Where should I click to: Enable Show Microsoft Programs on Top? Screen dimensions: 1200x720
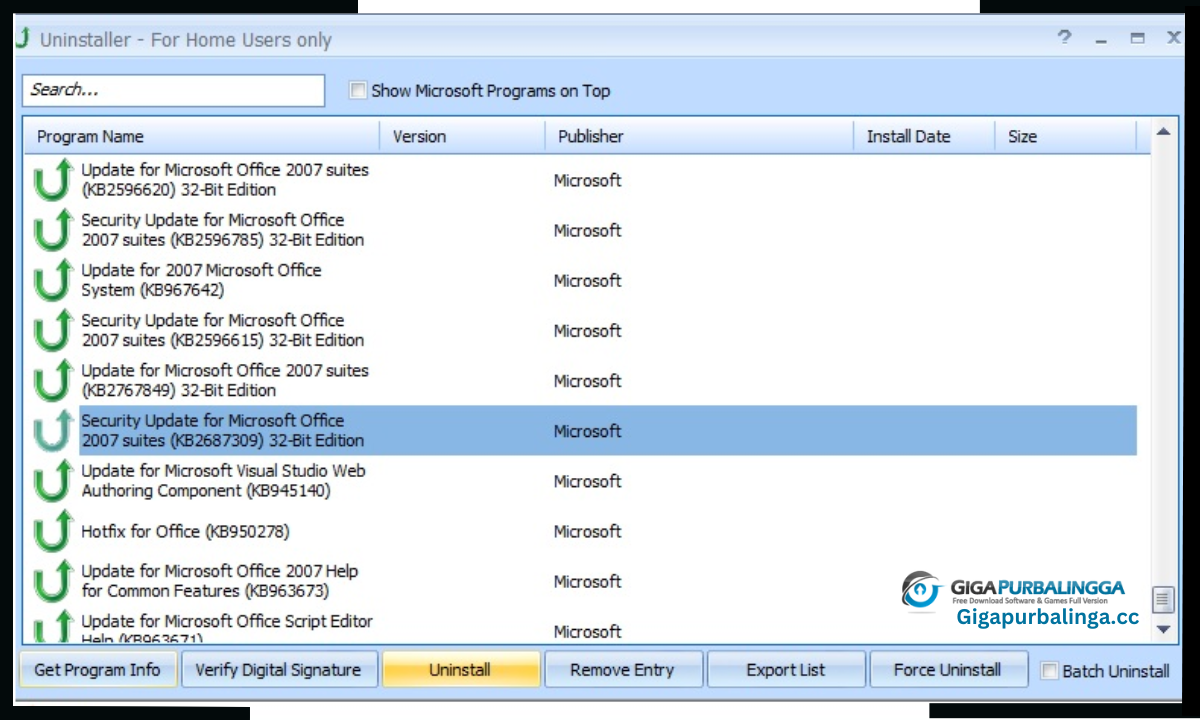(358, 90)
